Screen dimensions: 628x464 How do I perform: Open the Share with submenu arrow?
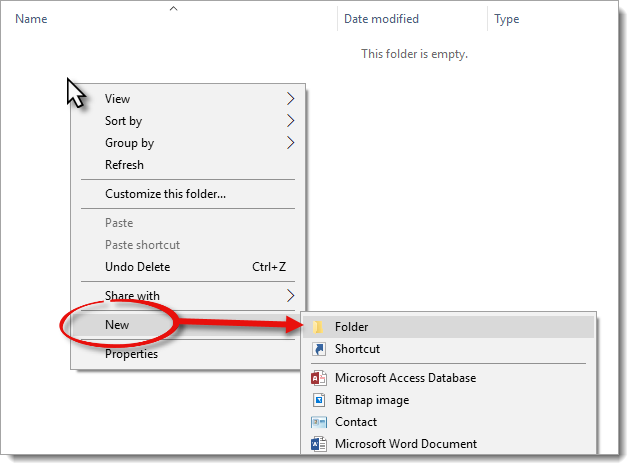(291, 296)
